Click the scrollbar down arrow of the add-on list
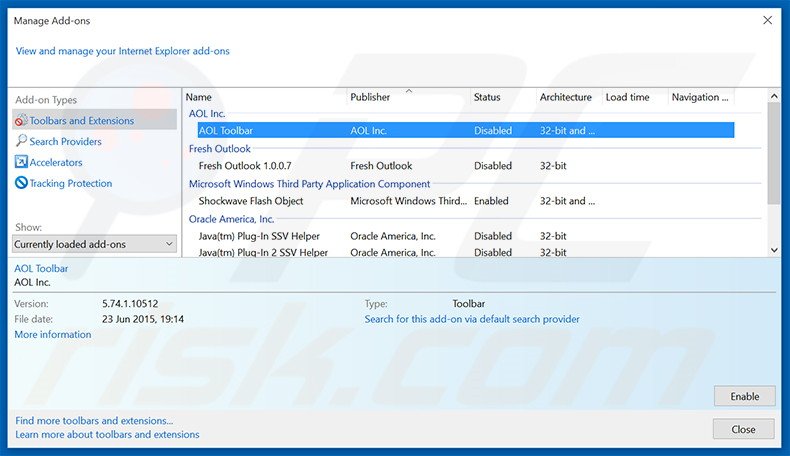790x456 pixels. 774,250
